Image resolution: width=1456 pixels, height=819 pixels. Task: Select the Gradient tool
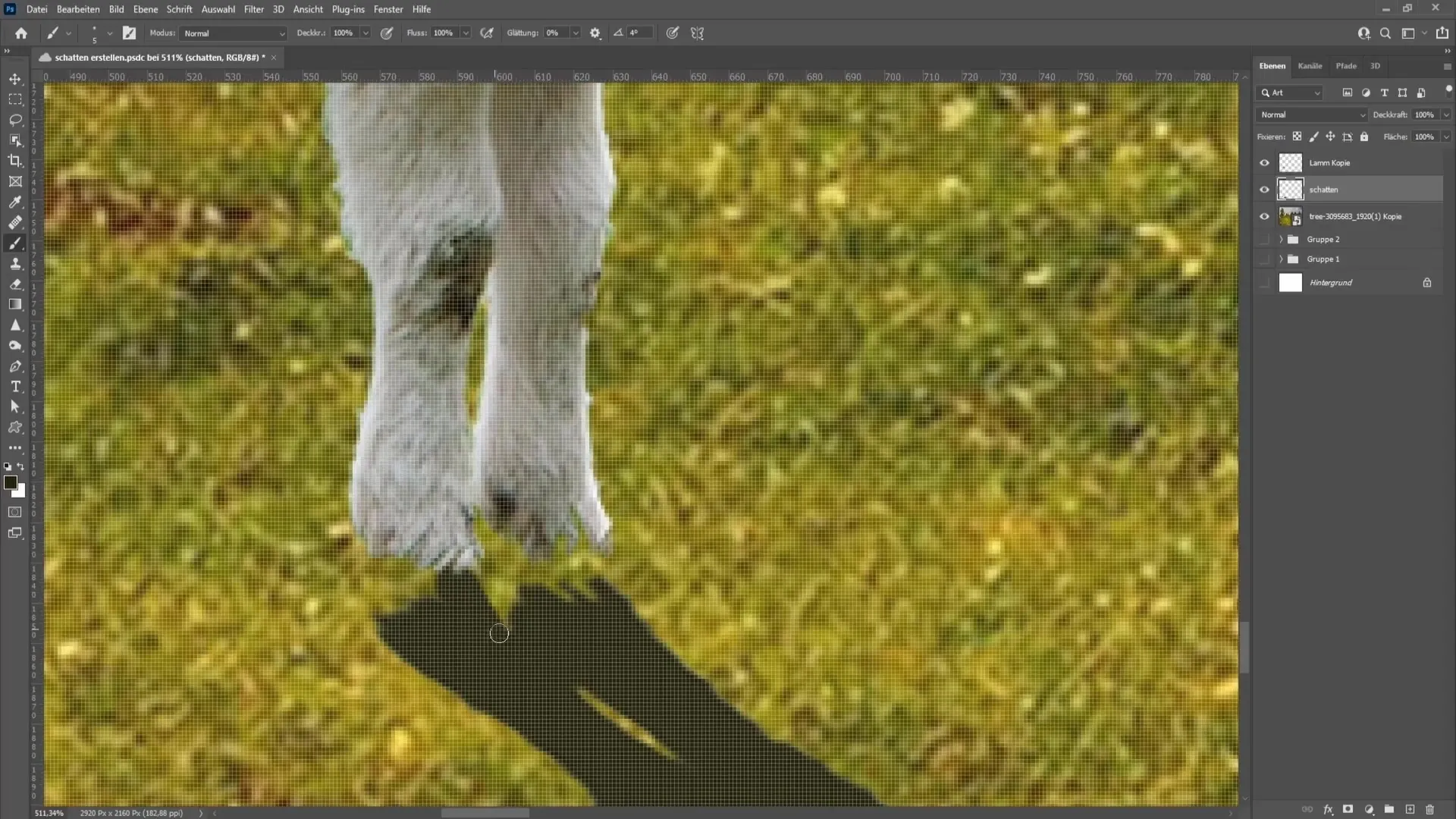click(15, 305)
